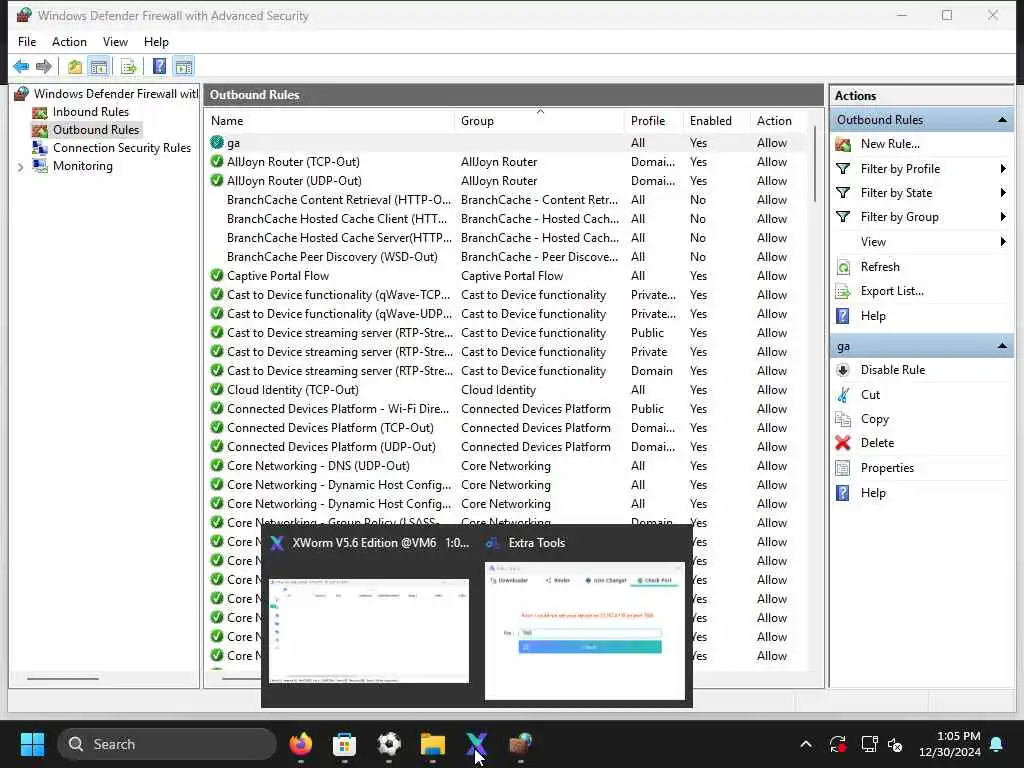Screen dimensions: 1024x768
Task: Open the Help menu
Action: click(x=156, y=42)
